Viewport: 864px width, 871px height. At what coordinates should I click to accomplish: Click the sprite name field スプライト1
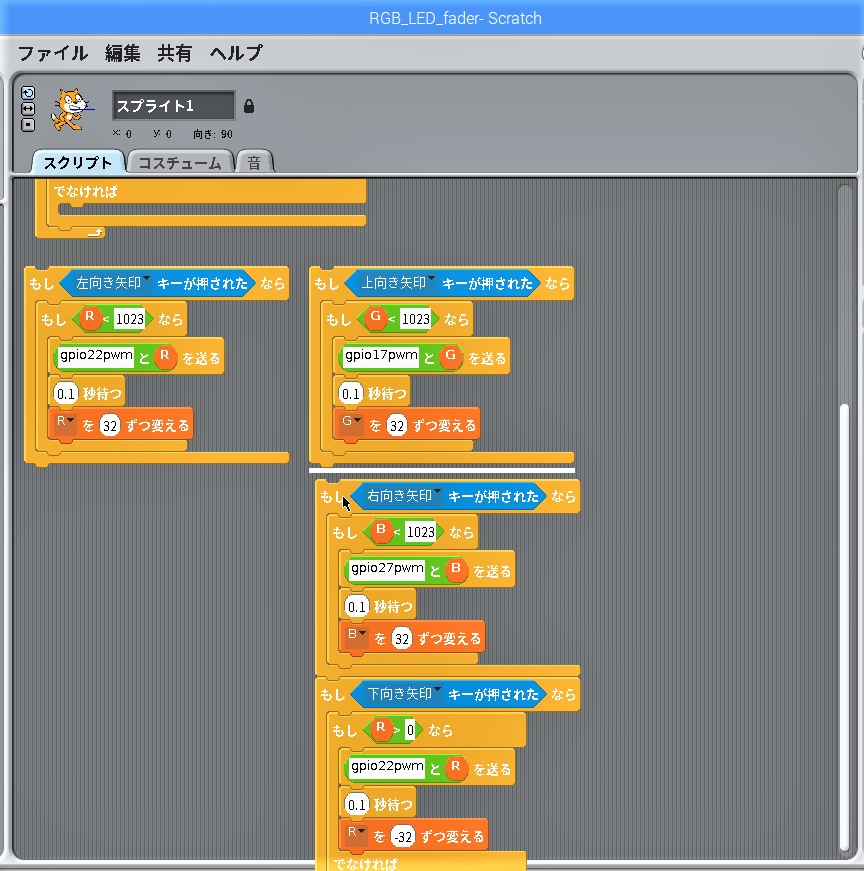173,106
